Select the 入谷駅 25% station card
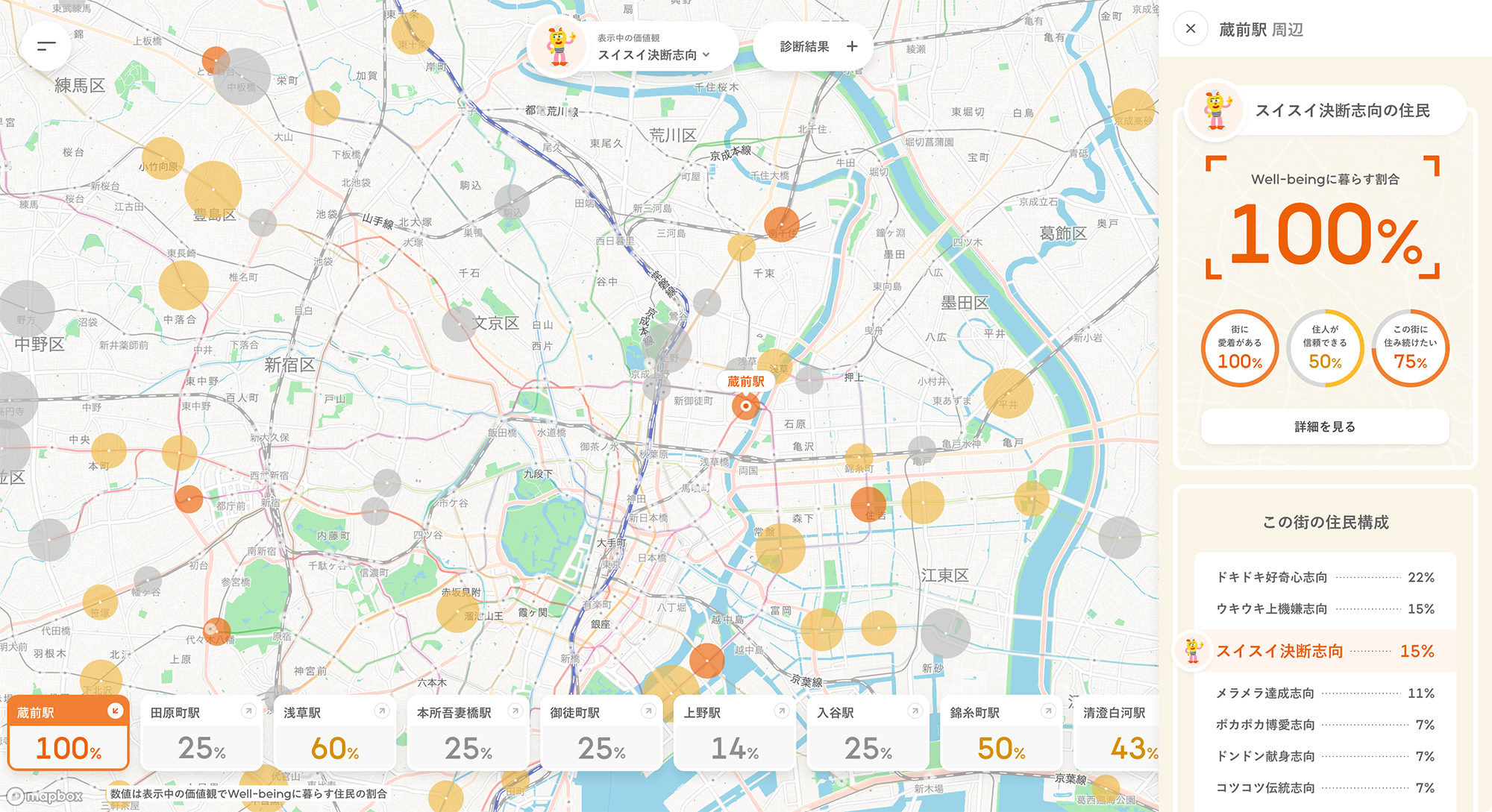 868,734
